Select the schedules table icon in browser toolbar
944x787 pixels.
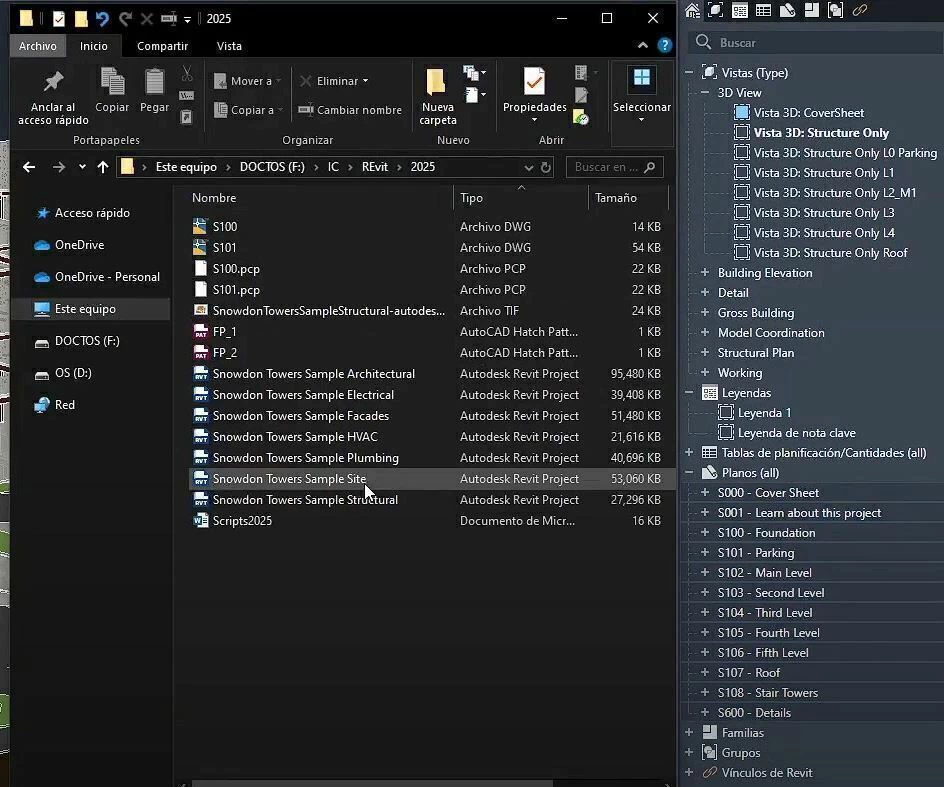[x=763, y=10]
